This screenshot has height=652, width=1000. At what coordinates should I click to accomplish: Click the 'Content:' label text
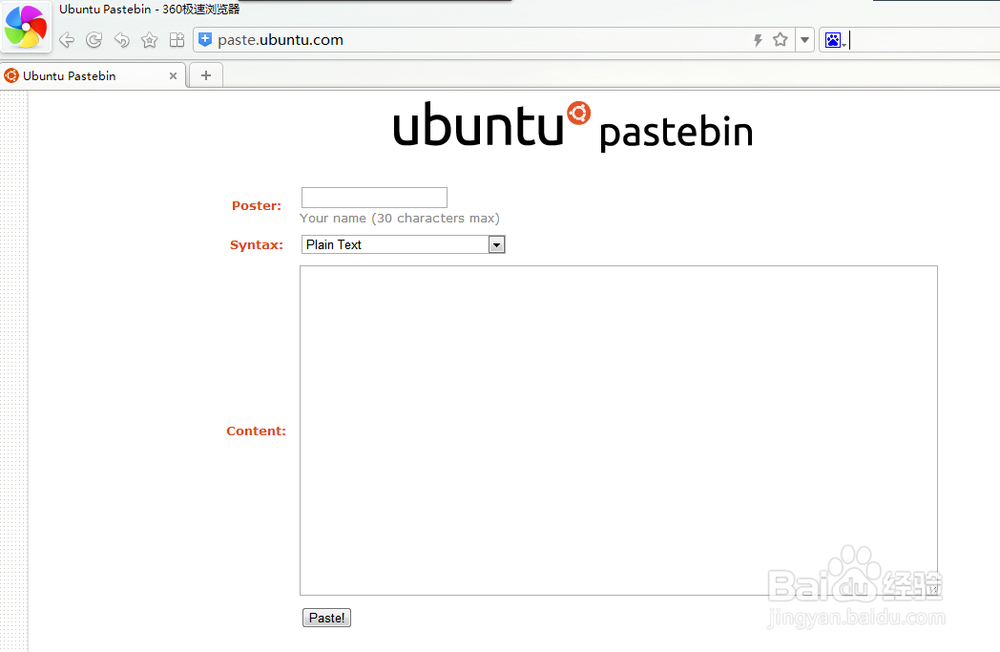[256, 431]
